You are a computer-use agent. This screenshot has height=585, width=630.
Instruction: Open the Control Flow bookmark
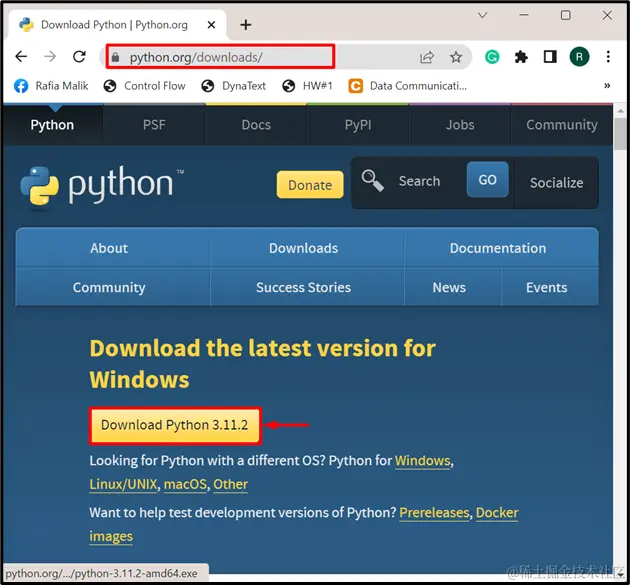tap(144, 86)
